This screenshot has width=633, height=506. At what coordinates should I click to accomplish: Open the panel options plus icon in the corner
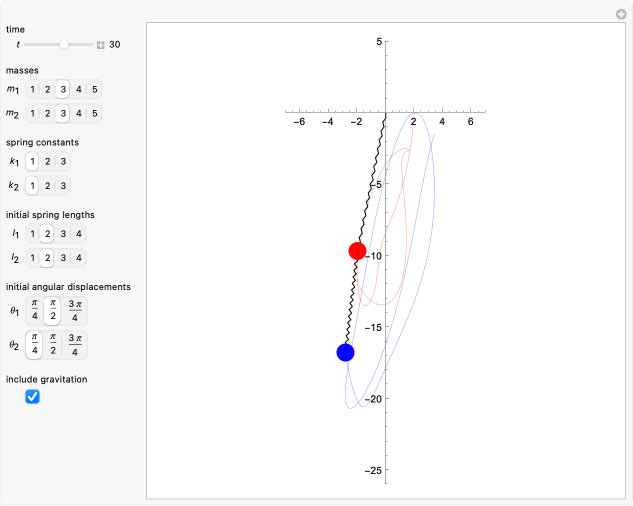621,15
